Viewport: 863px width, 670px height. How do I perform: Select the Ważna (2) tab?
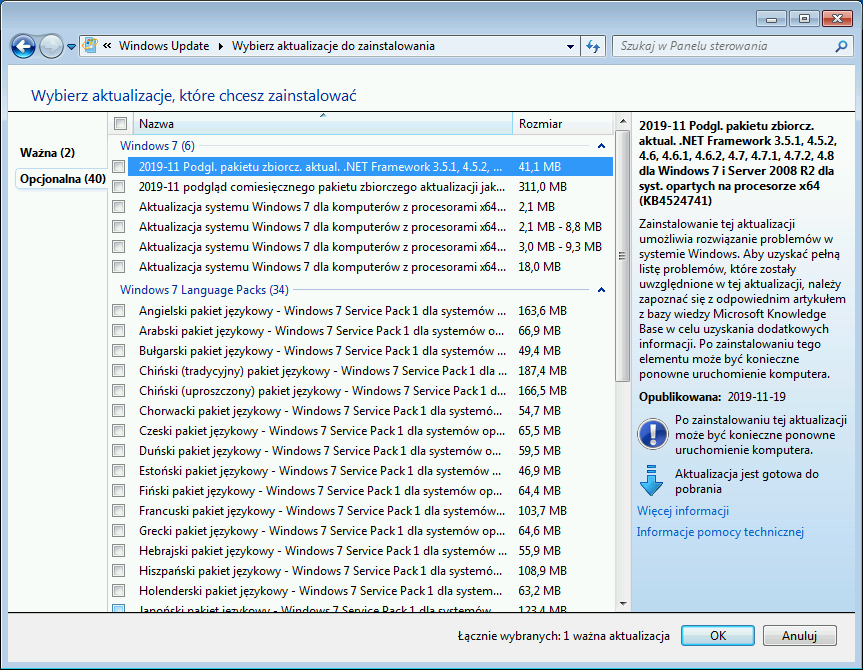click(47, 152)
